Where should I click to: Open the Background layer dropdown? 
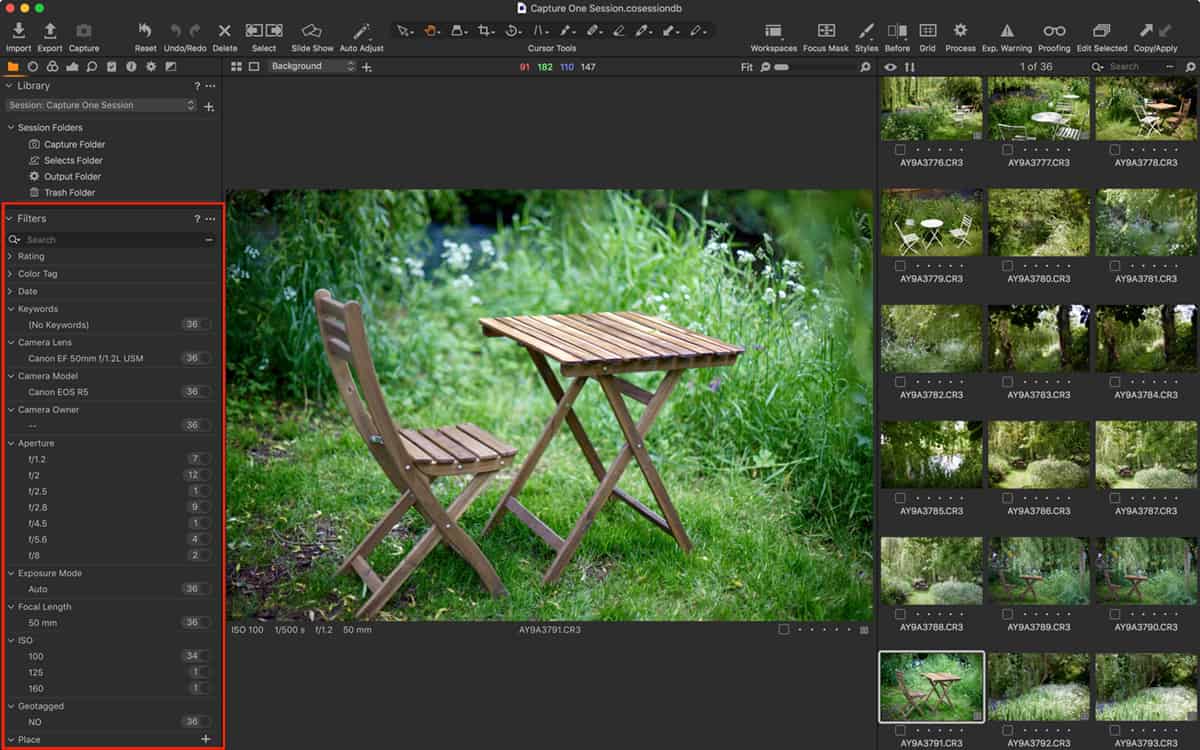pyautogui.click(x=312, y=66)
